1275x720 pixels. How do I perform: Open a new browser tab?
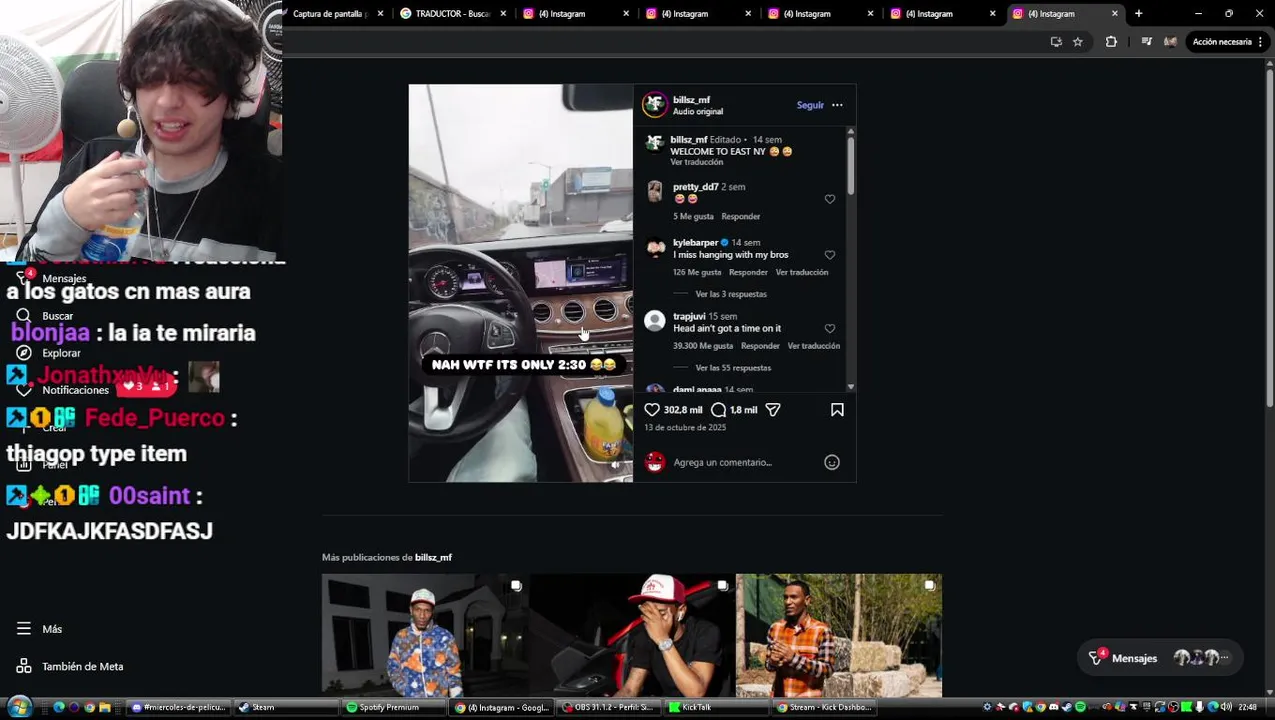pos(1138,14)
